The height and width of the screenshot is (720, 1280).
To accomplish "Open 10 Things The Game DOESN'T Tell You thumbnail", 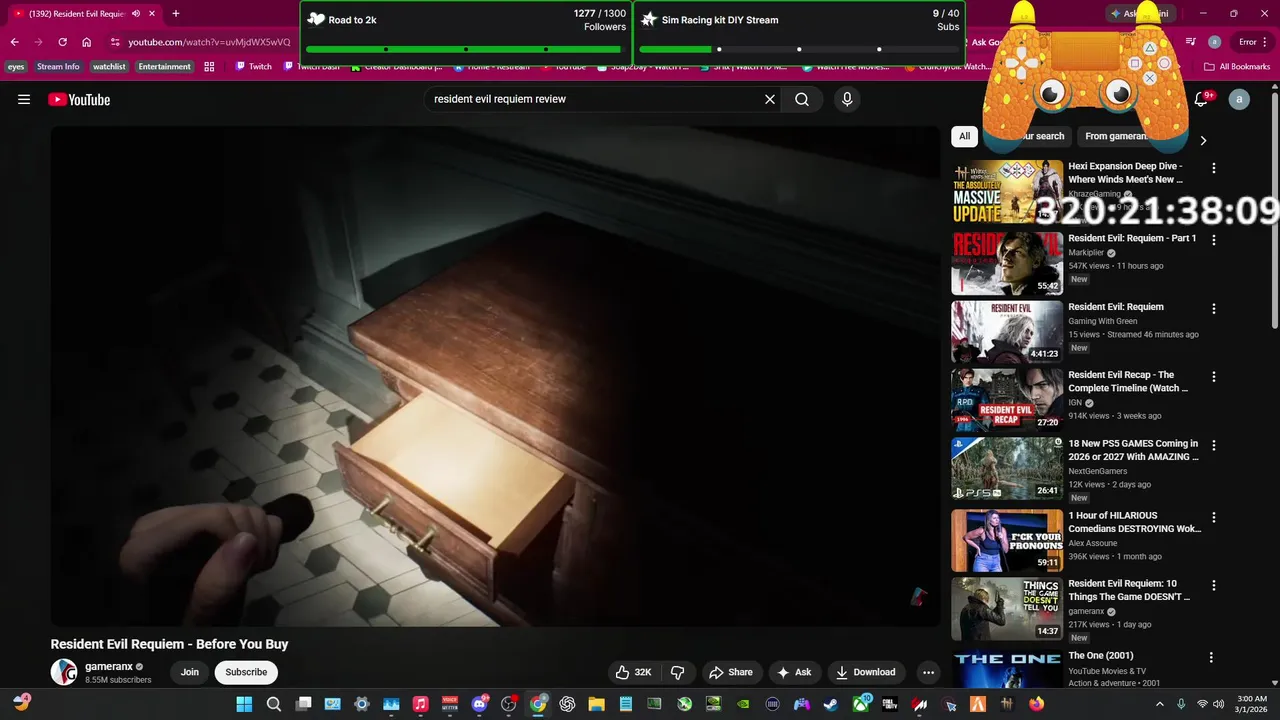I will [1007, 608].
